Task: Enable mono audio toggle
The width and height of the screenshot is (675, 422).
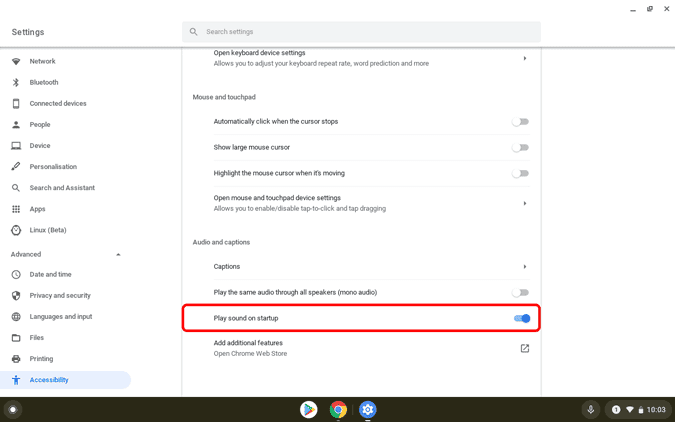Action: pos(520,293)
